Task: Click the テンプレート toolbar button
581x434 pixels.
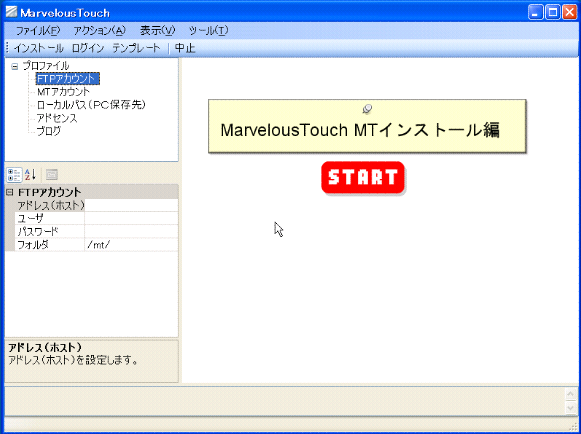Action: click(x=136, y=48)
